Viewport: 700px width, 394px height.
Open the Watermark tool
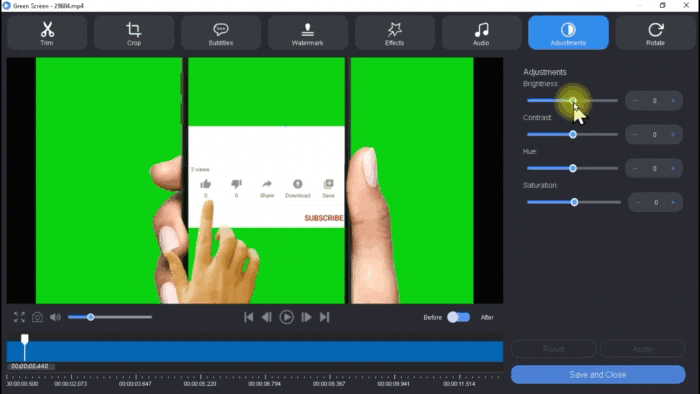click(308, 33)
